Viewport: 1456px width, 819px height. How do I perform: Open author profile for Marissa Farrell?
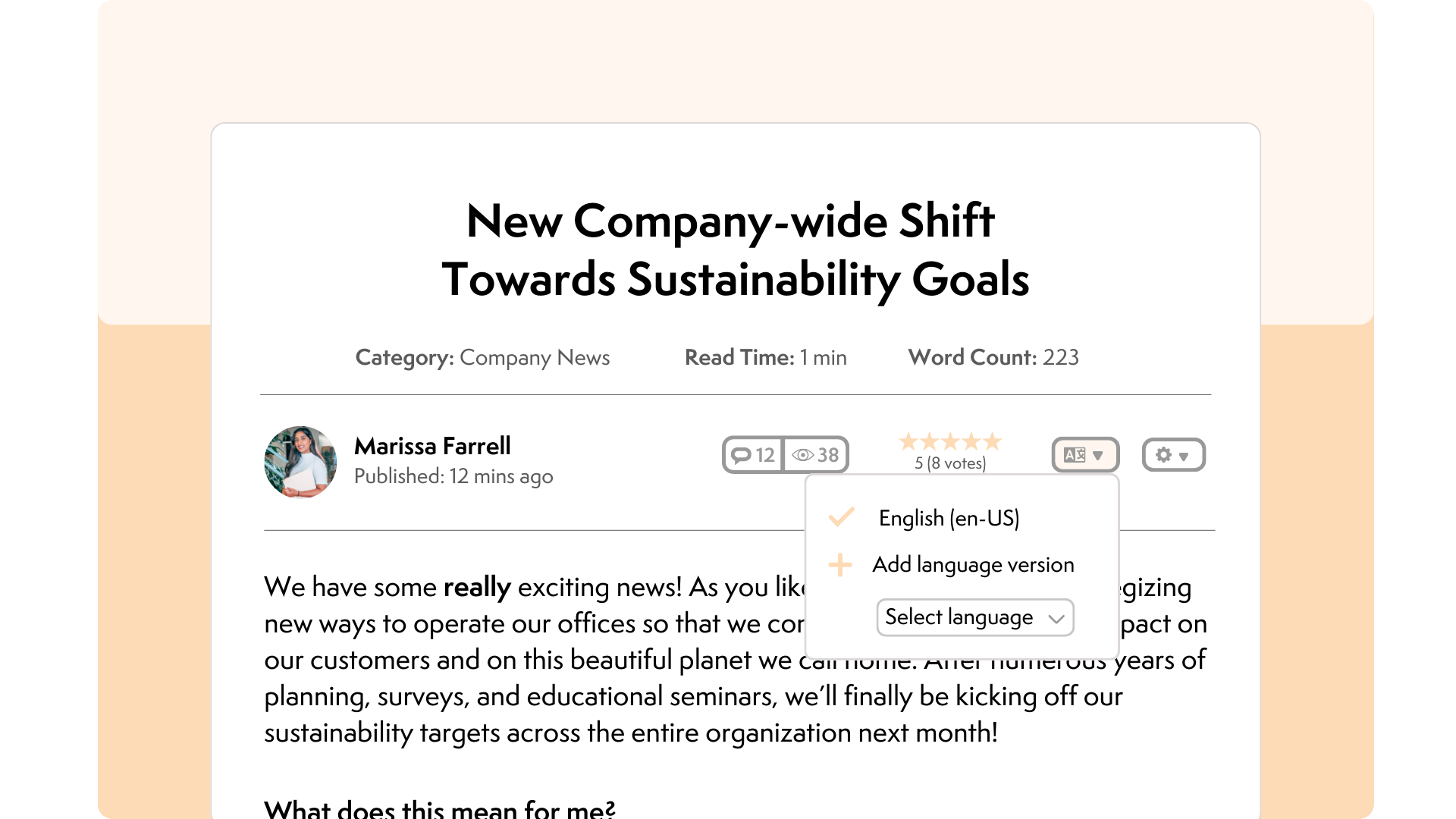point(432,447)
